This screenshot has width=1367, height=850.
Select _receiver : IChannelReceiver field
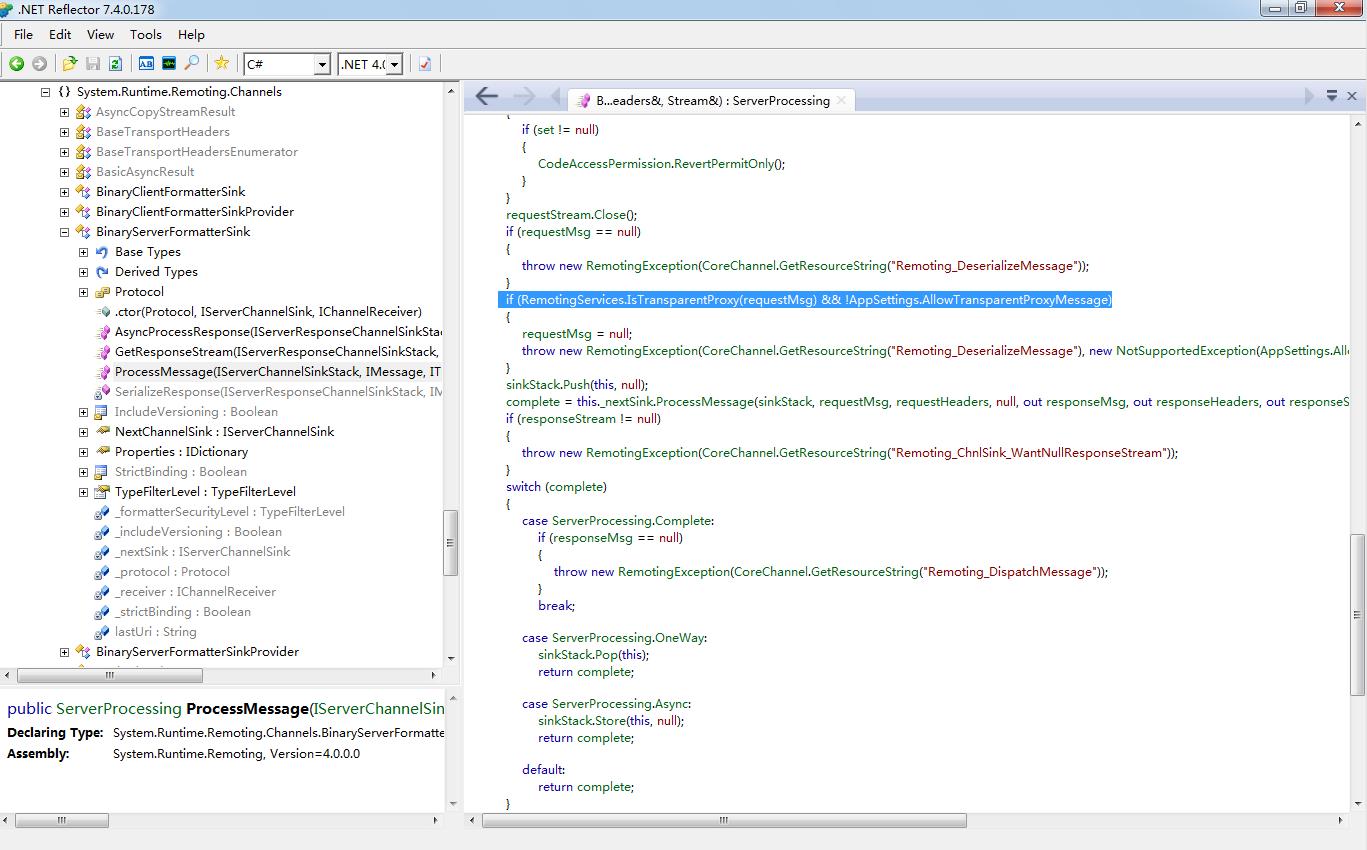click(195, 592)
